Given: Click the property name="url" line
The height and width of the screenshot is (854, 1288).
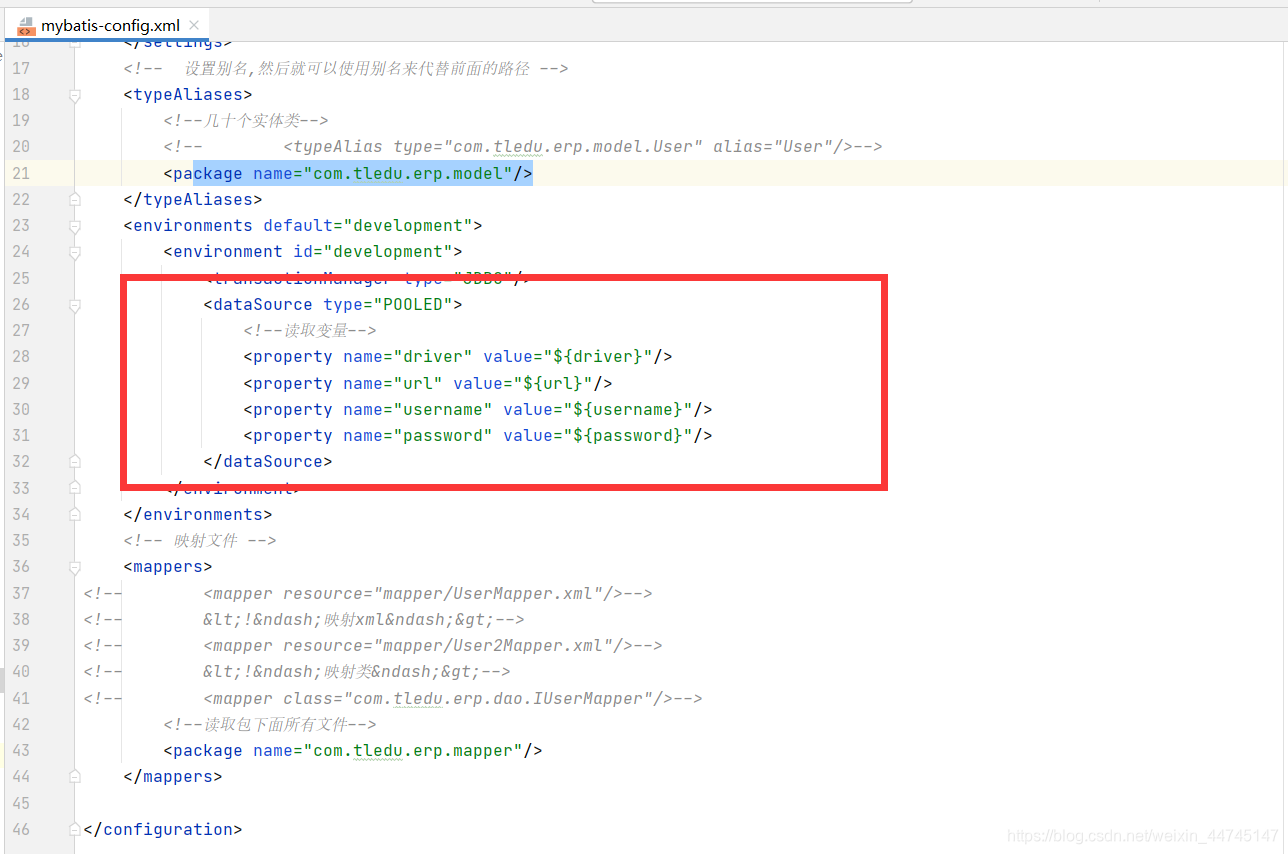Looking at the screenshot, I should [428, 383].
